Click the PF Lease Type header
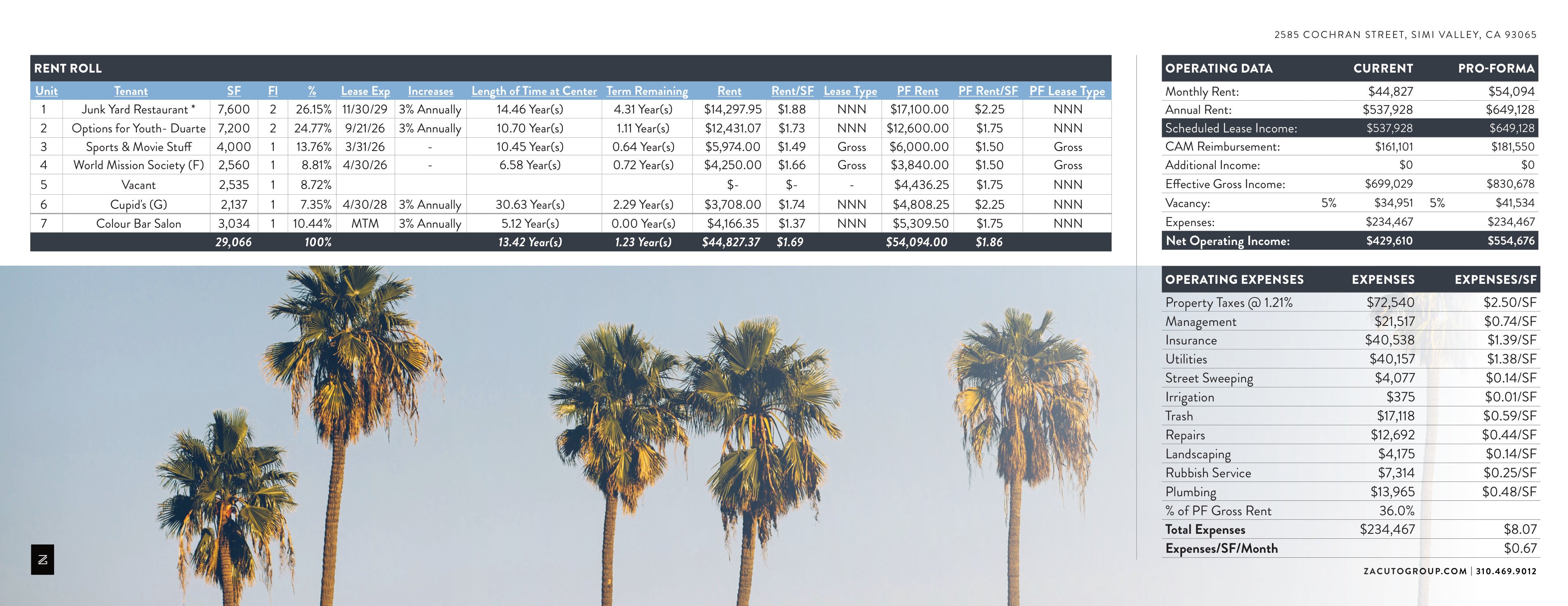This screenshot has width=1568, height=606. click(1067, 91)
